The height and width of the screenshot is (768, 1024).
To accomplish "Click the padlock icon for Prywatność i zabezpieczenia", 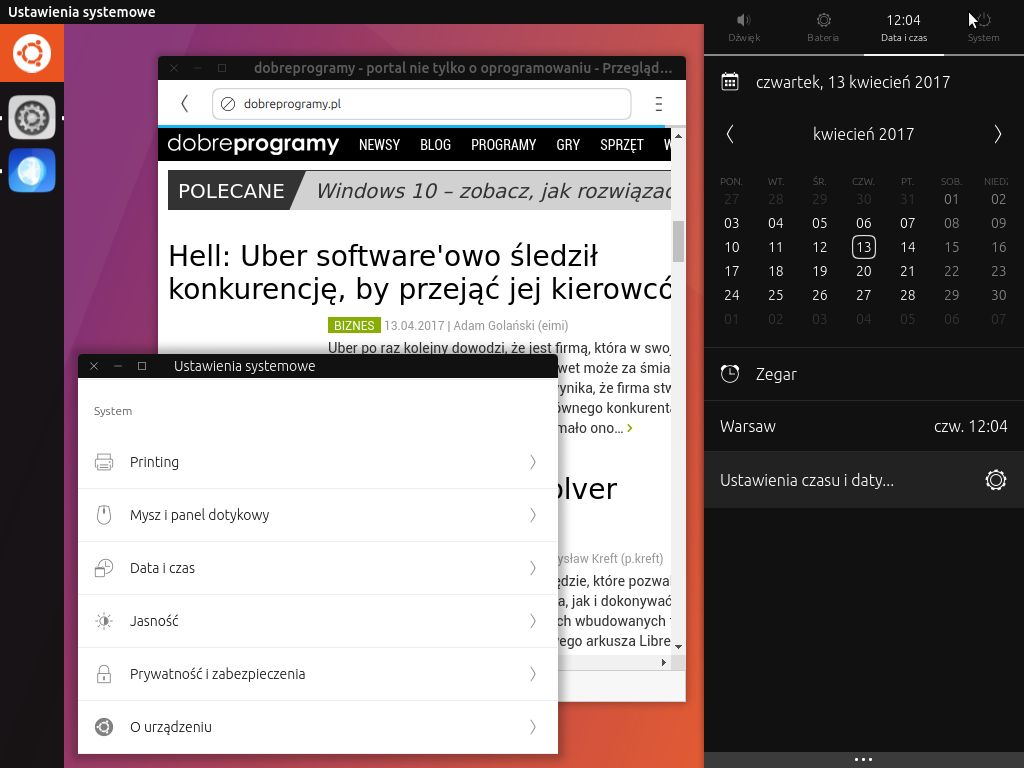I will (104, 673).
